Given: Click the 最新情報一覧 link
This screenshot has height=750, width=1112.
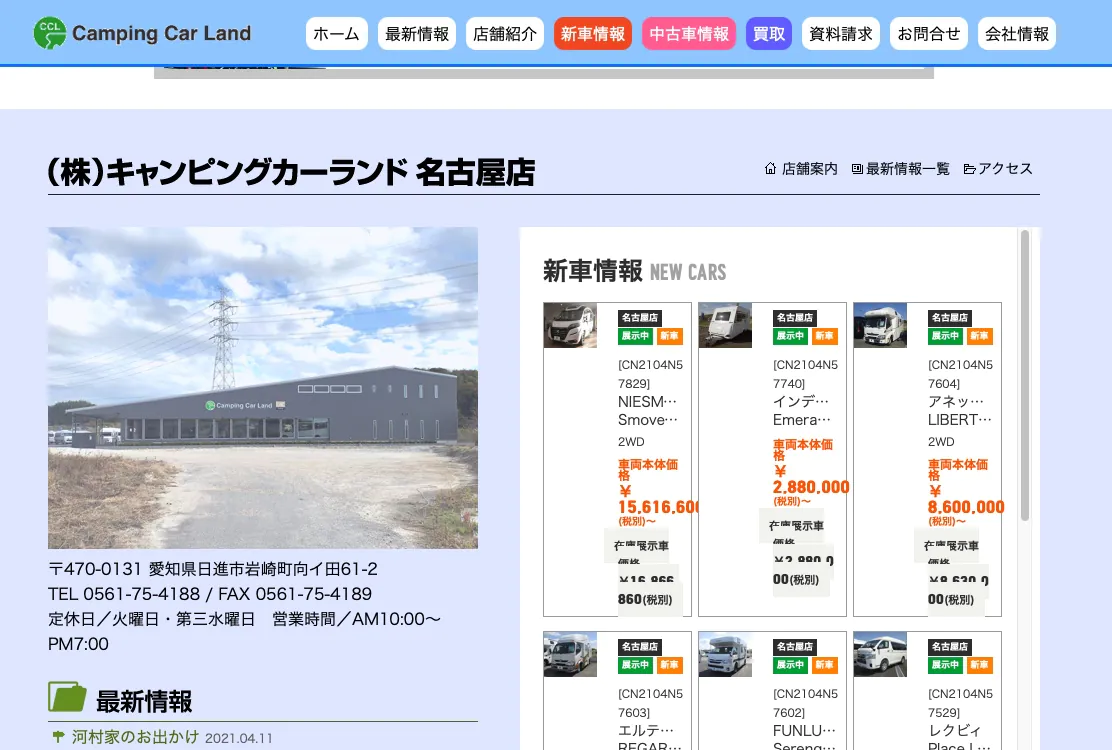Looking at the screenshot, I should coord(908,169).
